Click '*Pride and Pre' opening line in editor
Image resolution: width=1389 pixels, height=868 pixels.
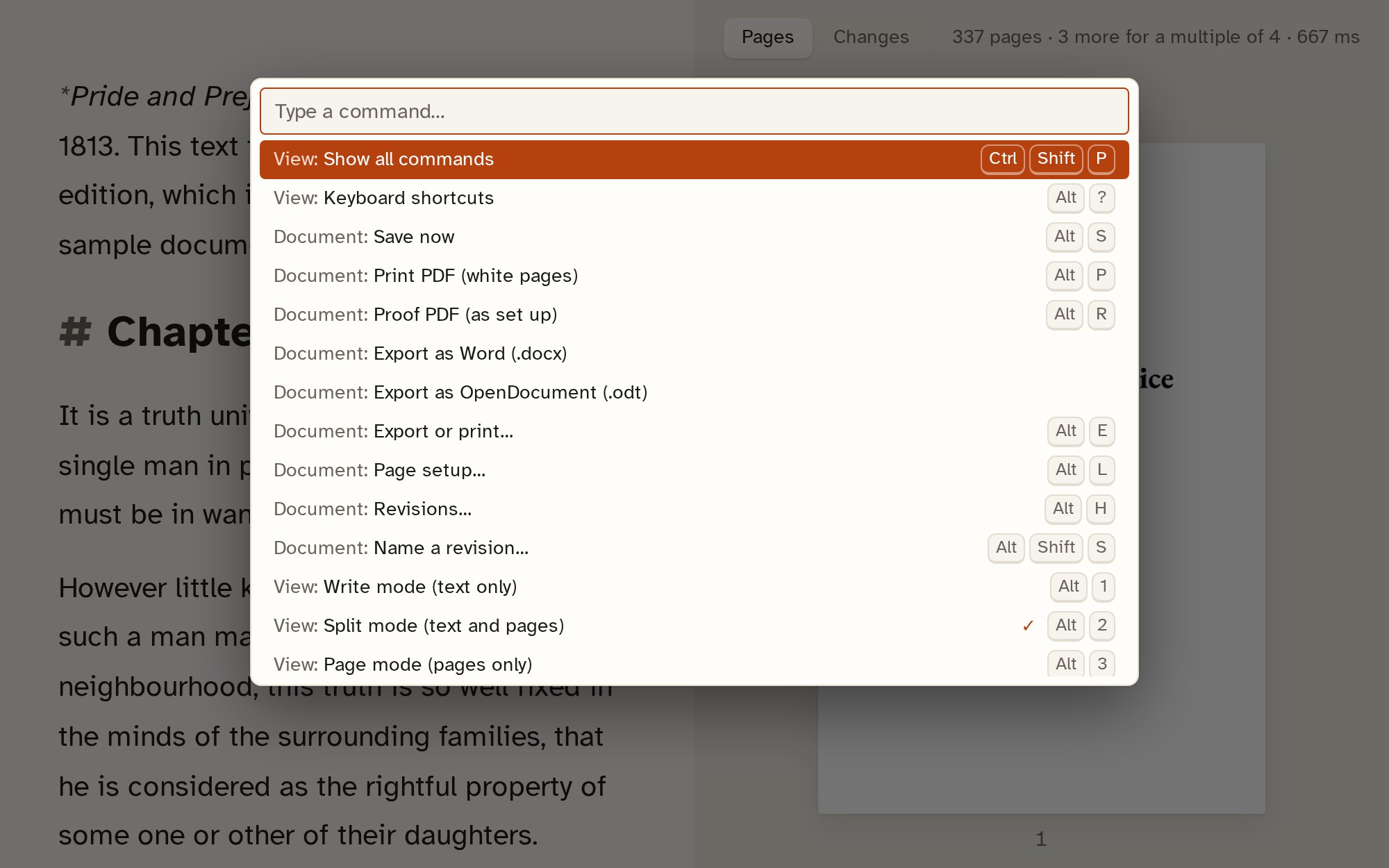click(x=154, y=97)
